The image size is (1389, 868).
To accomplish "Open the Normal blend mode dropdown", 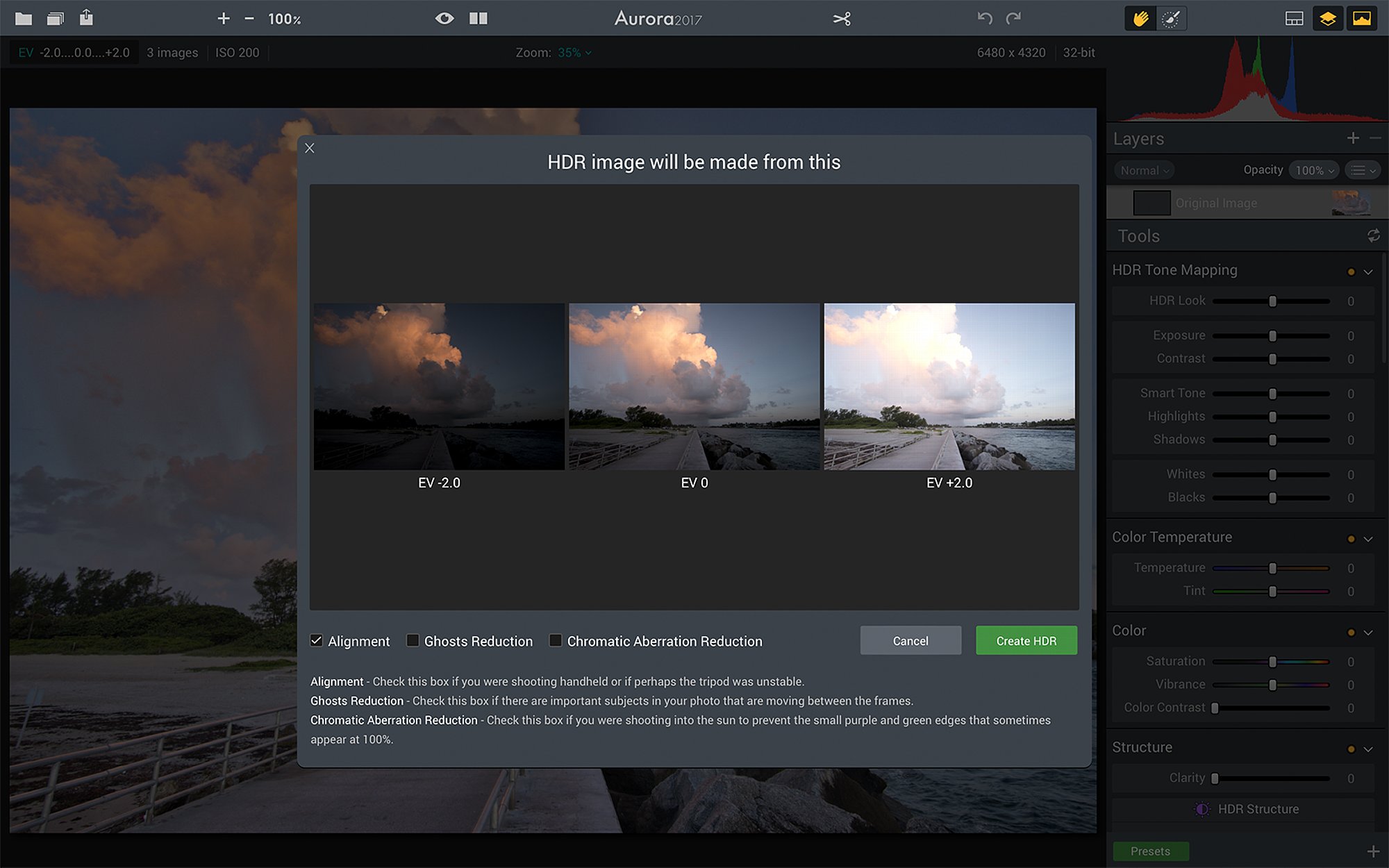I will coord(1145,171).
